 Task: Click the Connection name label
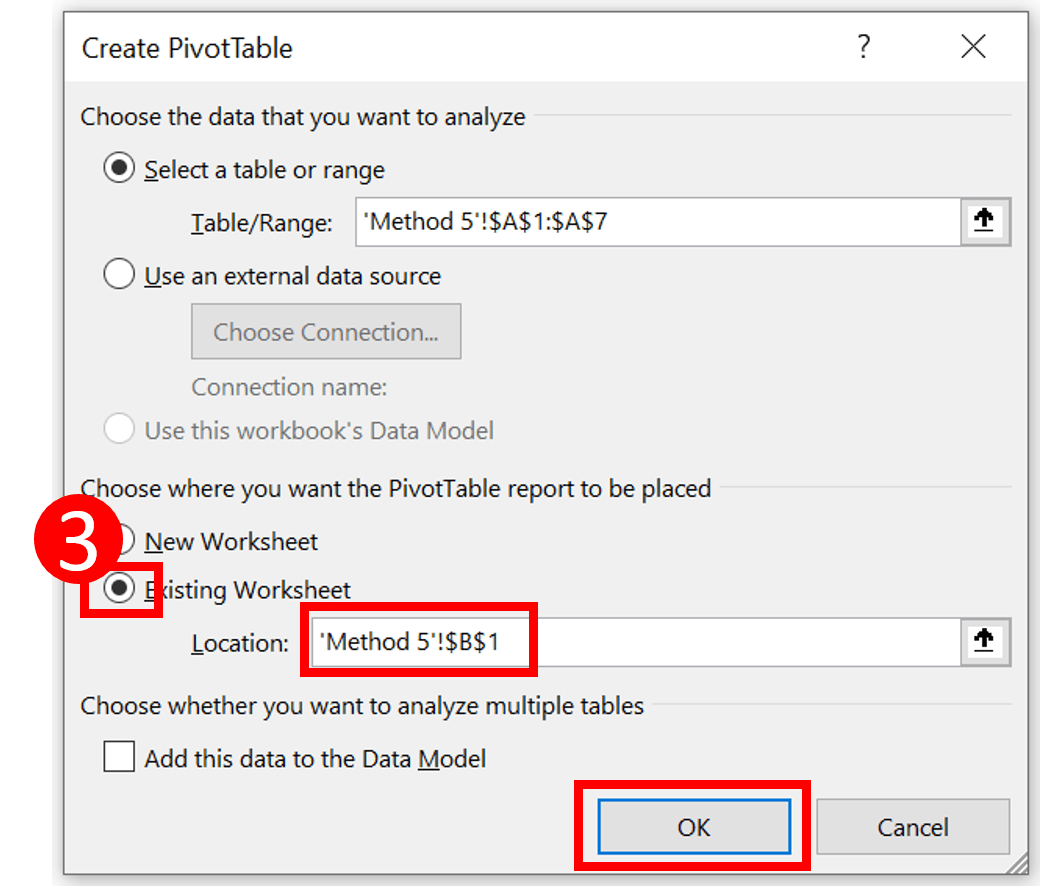click(288, 386)
